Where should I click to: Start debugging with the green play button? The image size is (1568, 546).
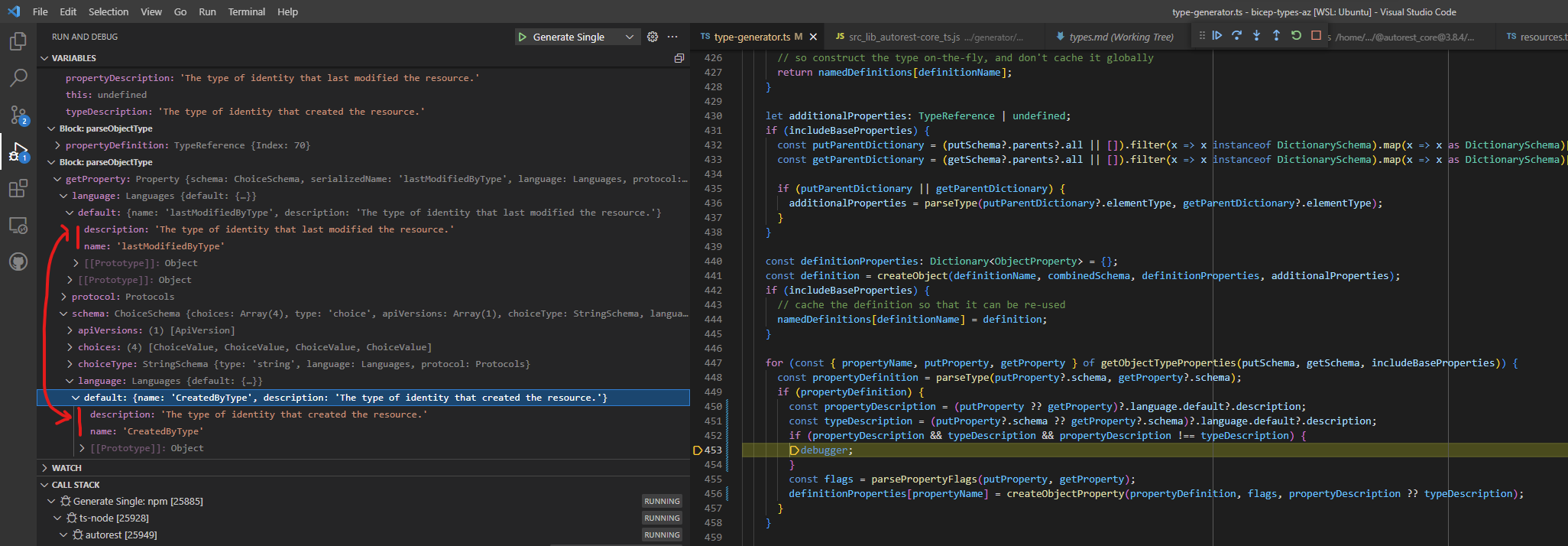523,37
